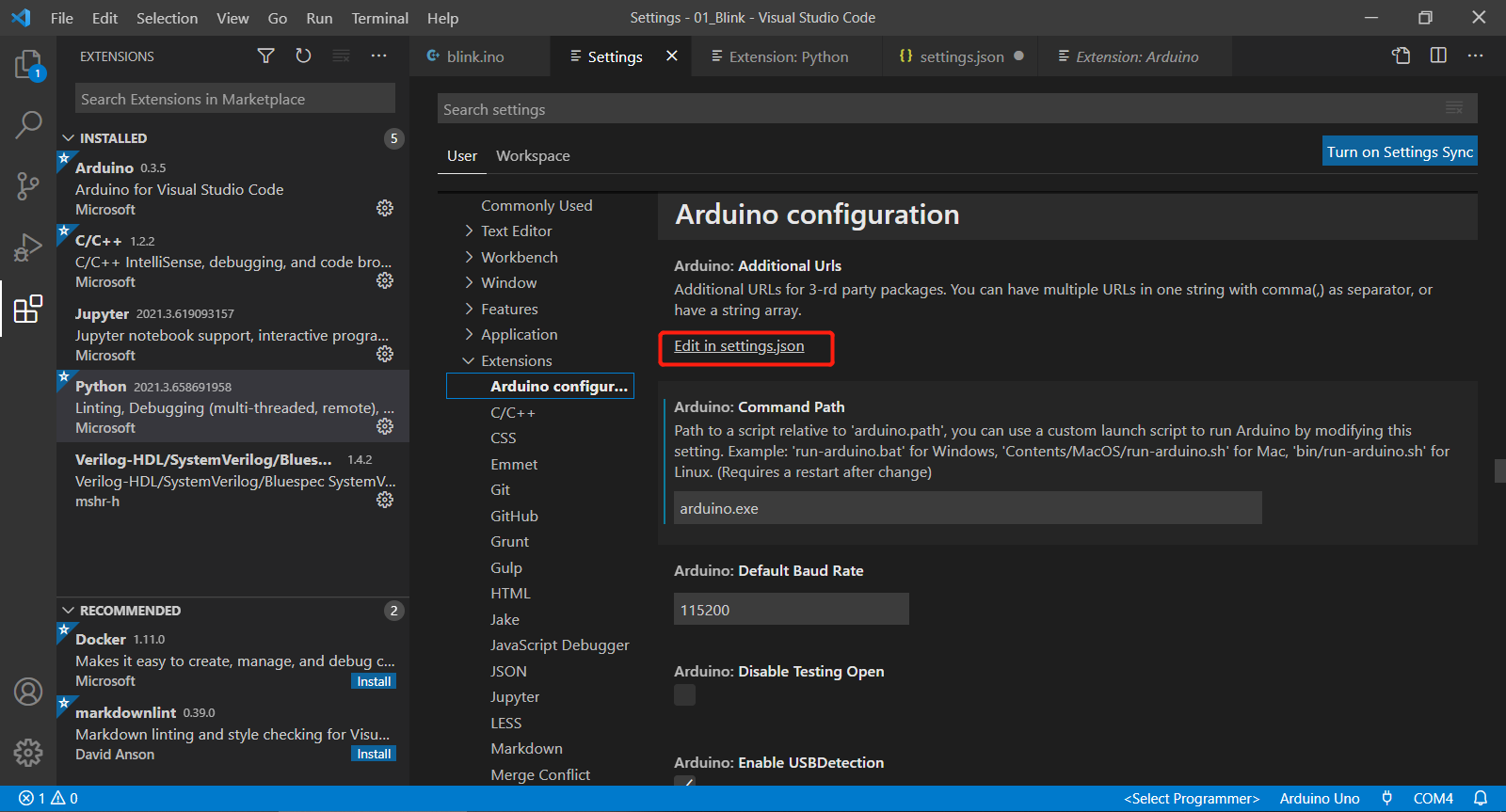Open the Explorer view in activity bar
This screenshot has height=812, width=1506.
[28, 65]
